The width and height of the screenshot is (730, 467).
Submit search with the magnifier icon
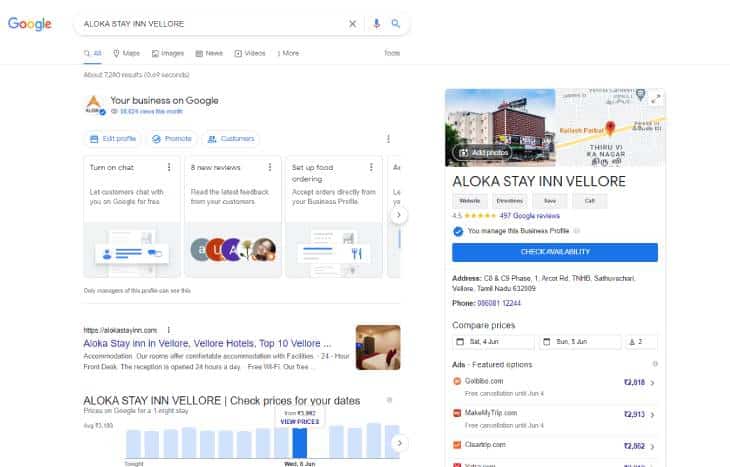coord(395,23)
